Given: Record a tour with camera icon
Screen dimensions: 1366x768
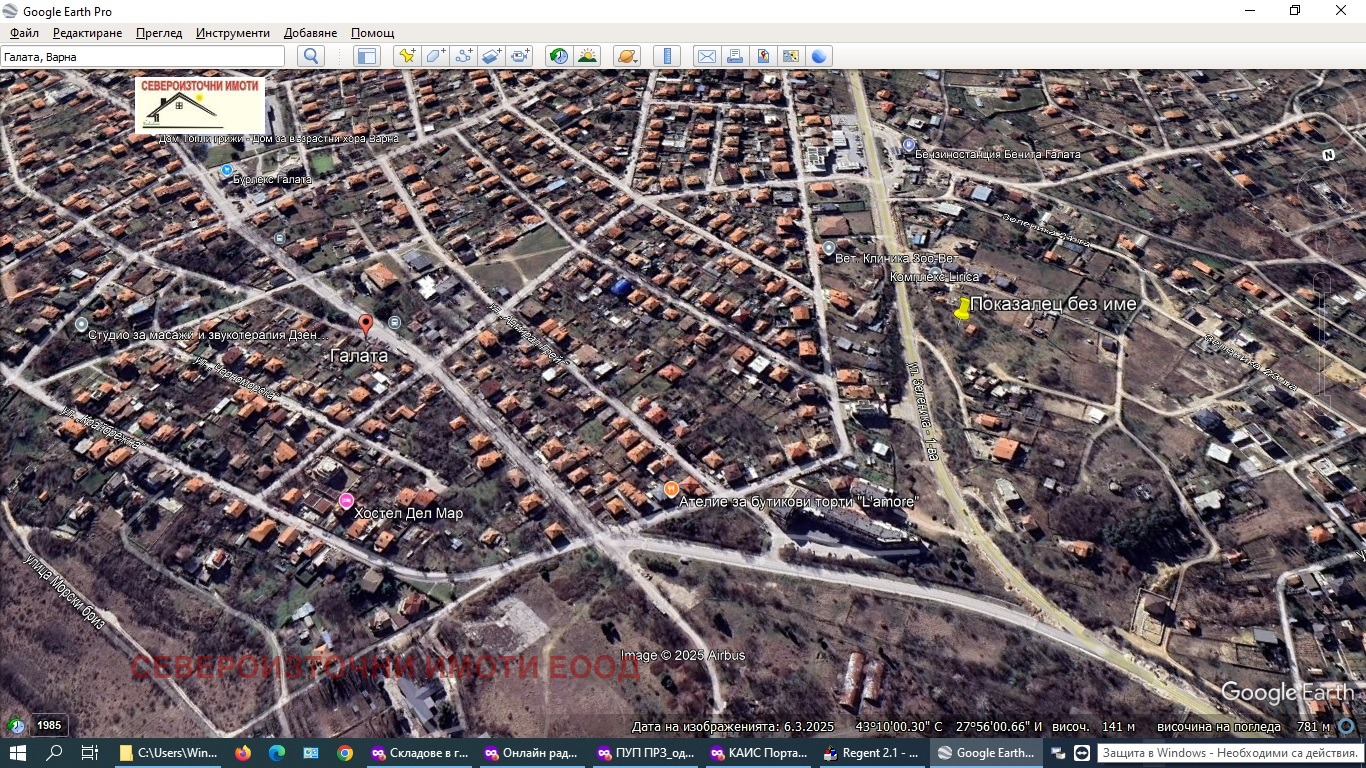Looking at the screenshot, I should (520, 56).
